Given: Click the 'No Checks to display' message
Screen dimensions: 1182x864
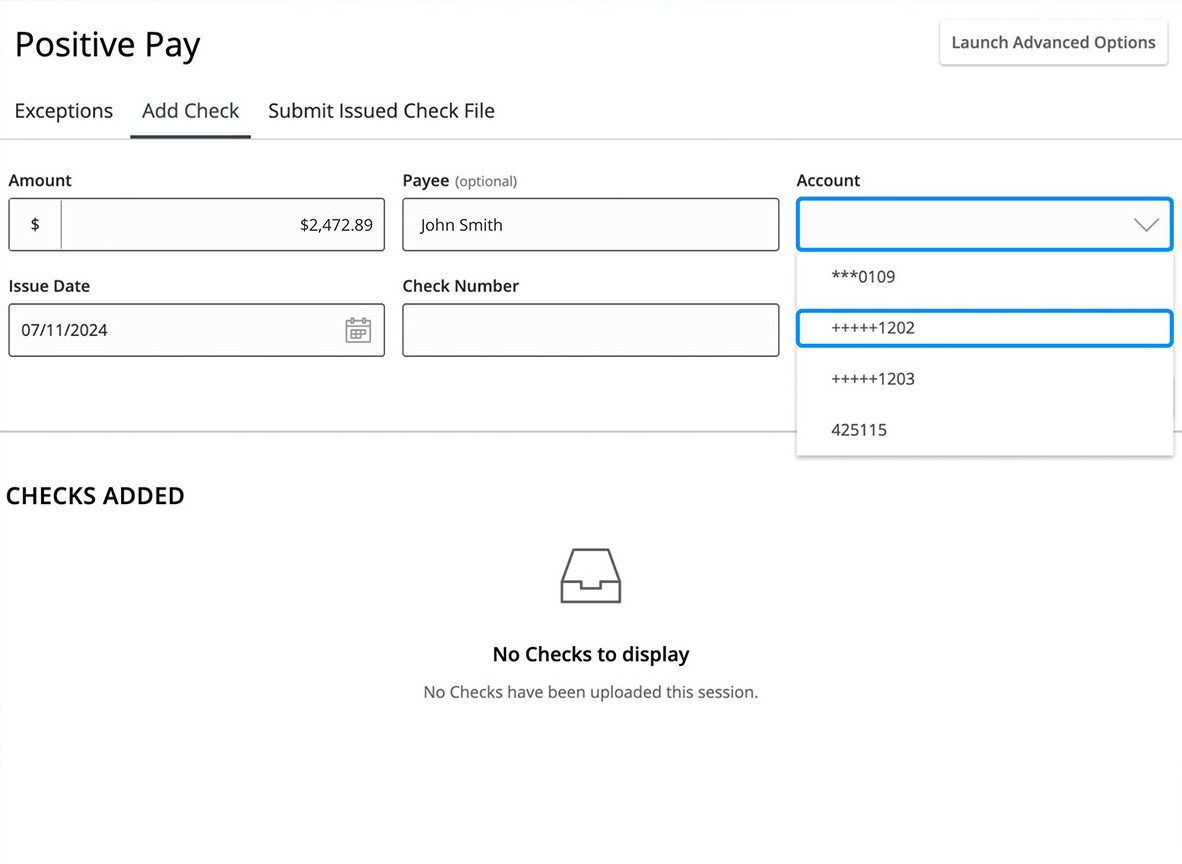Looking at the screenshot, I should pyautogui.click(x=591, y=654).
